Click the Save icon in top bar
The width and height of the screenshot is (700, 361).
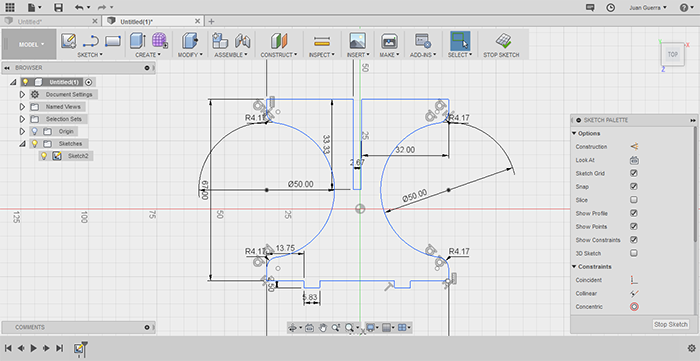[58, 8]
